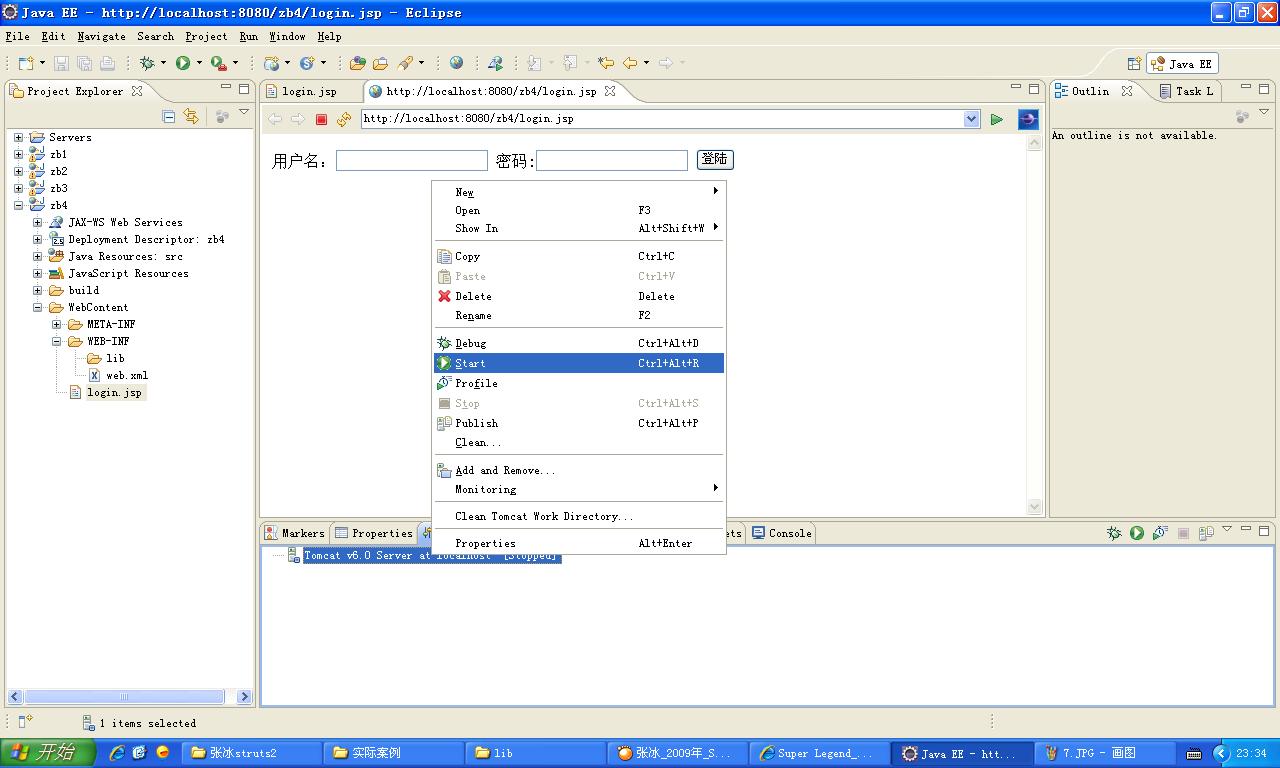Expand the zb1 project node
1280x768 pixels.
coord(18,155)
